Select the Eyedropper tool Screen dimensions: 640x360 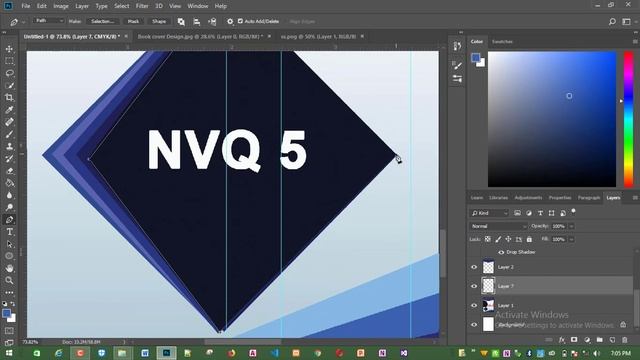9,110
